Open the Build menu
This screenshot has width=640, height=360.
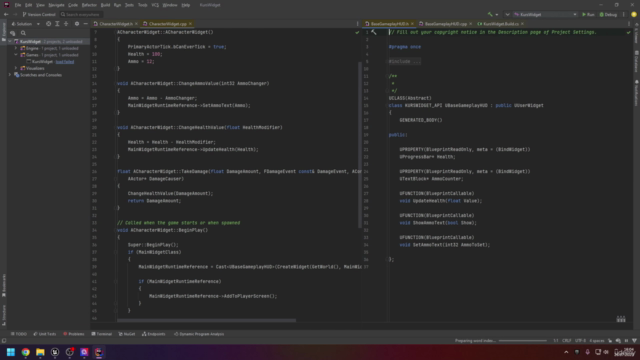pos(105,5)
